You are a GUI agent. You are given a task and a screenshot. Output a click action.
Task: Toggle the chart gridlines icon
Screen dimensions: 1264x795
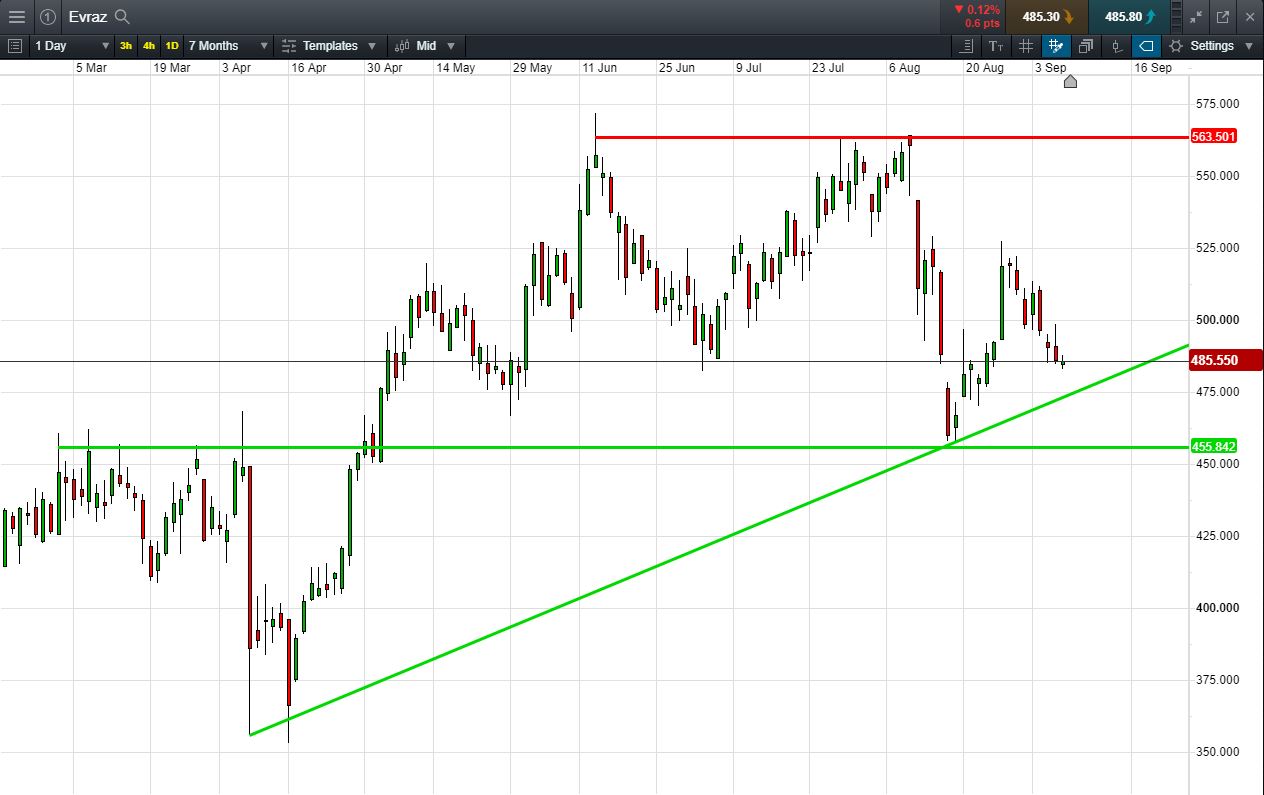tap(1026, 46)
